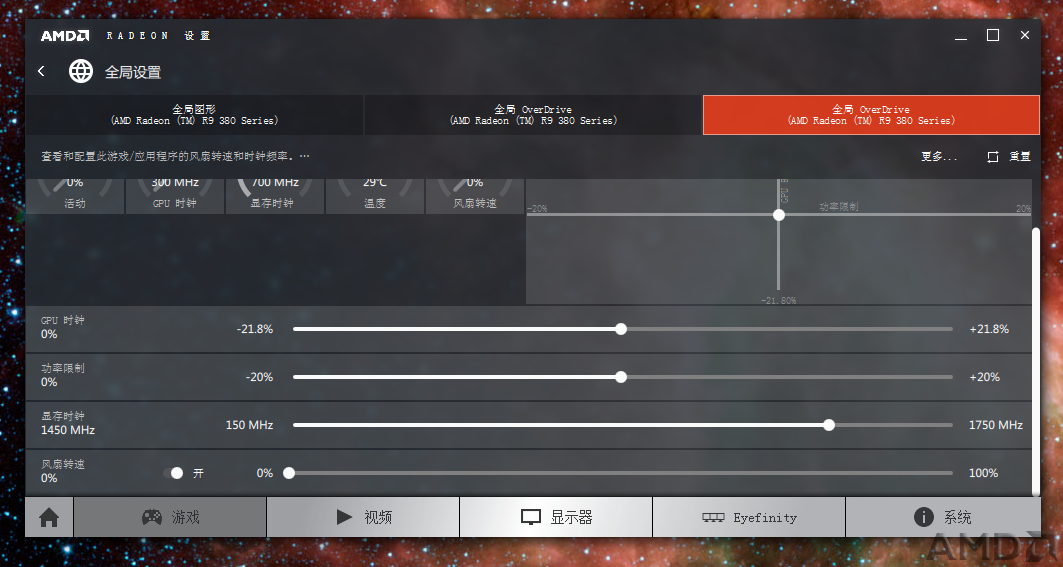Click the 150 MHz minimum label
The width and height of the screenshot is (1063, 567).
(249, 425)
